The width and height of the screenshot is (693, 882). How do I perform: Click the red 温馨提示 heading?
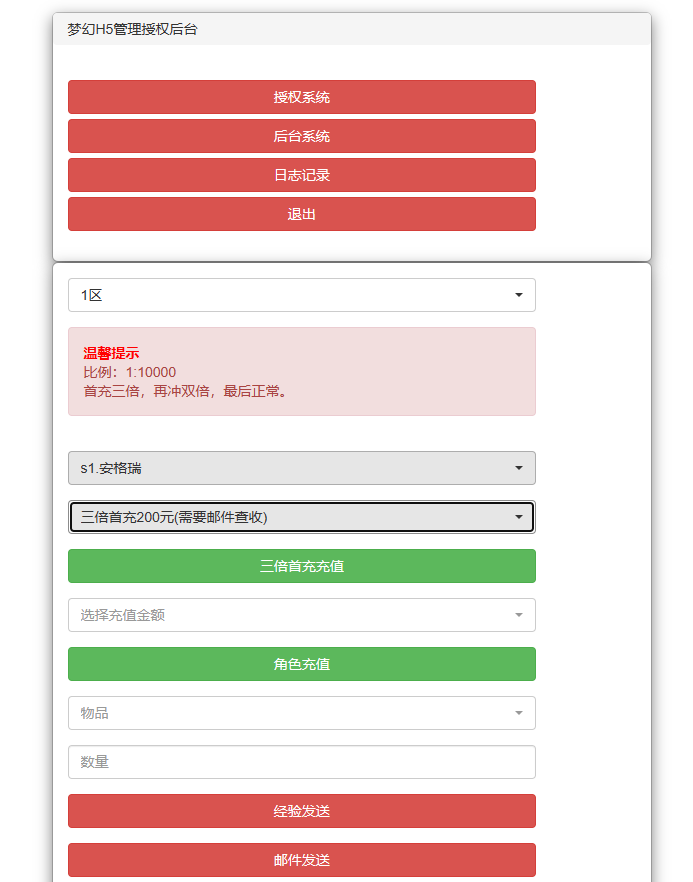pyautogui.click(x=111, y=353)
